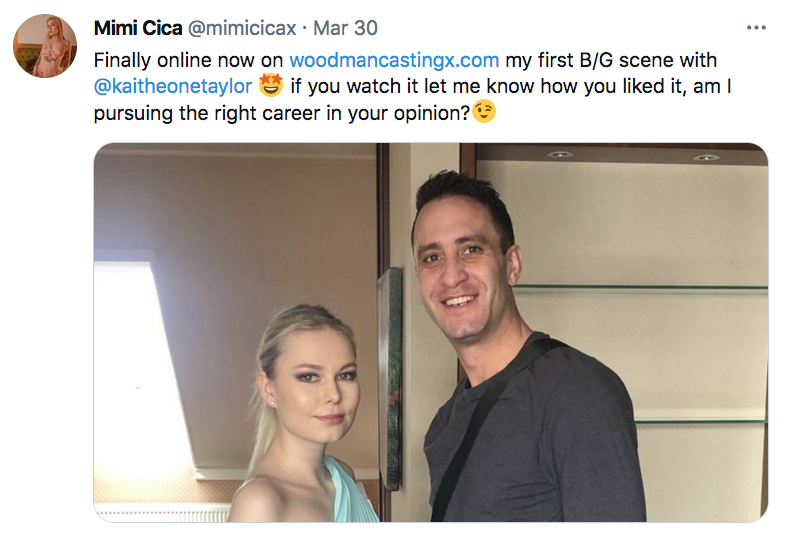Viewport: 790px width, 535px height.
Task: Open the @kaitheonetaylor mention
Action: point(173,87)
